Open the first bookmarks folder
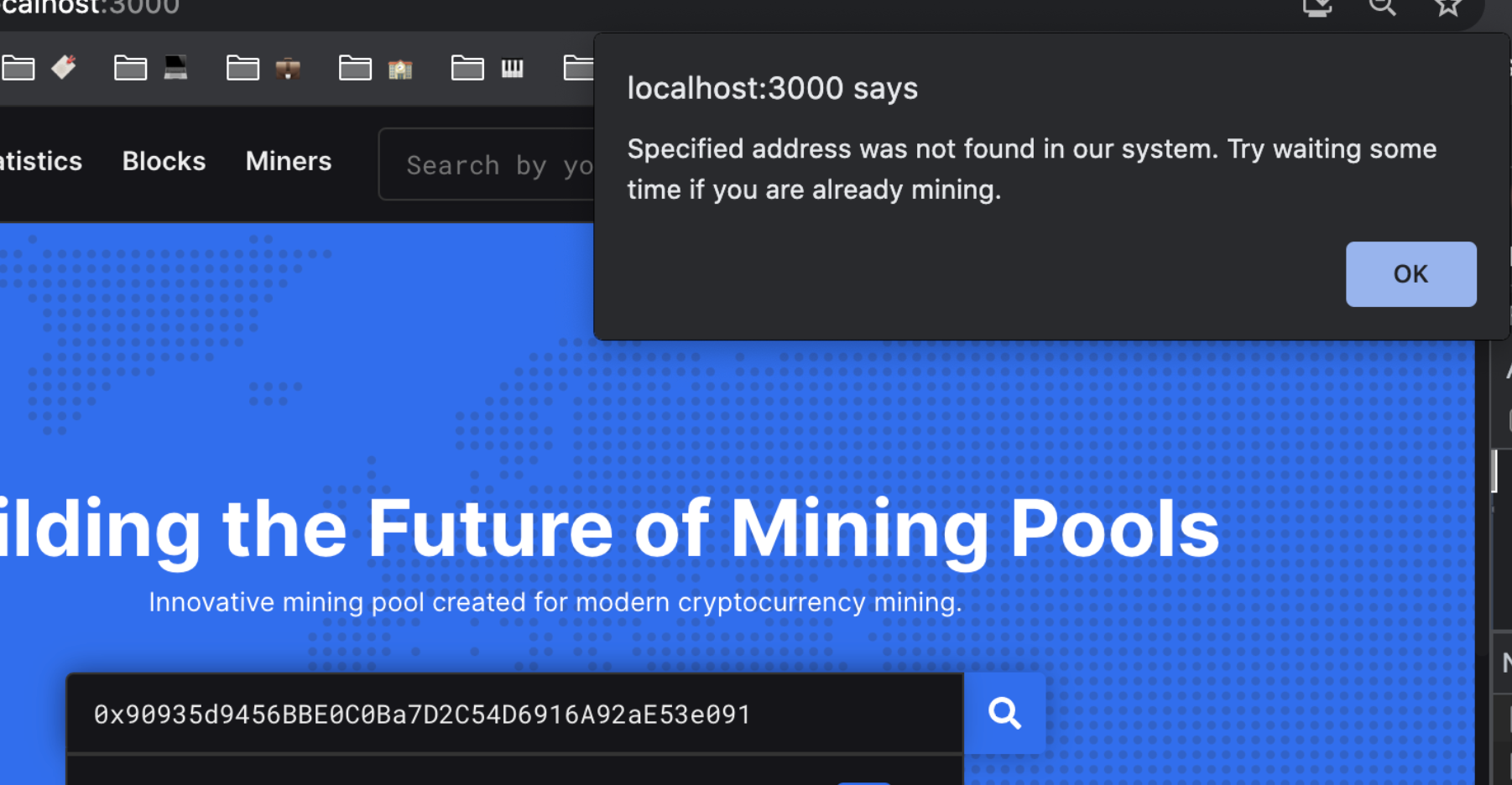 pos(19,67)
